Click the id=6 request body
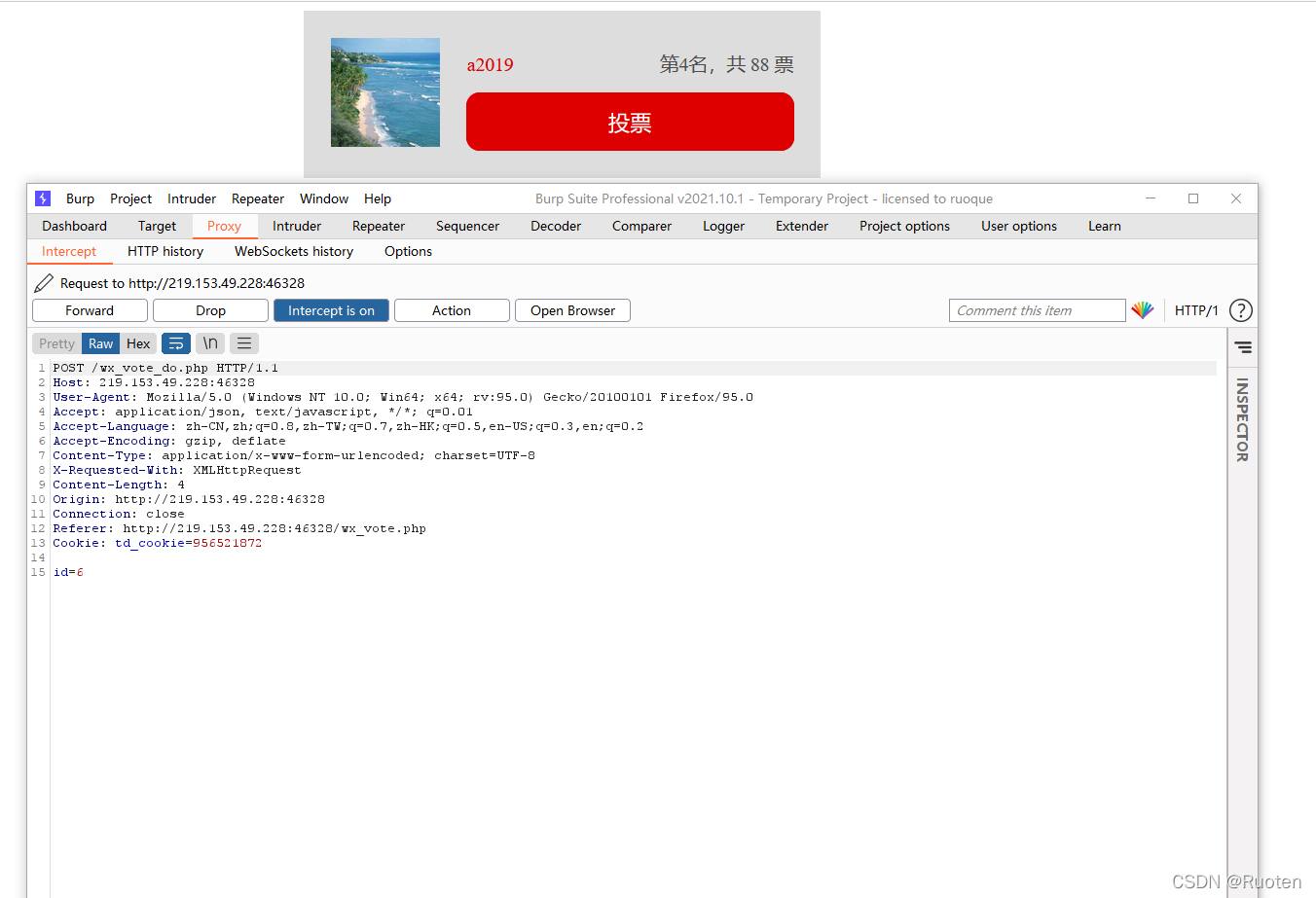Viewport: 1316px width, 898px height. coord(68,572)
